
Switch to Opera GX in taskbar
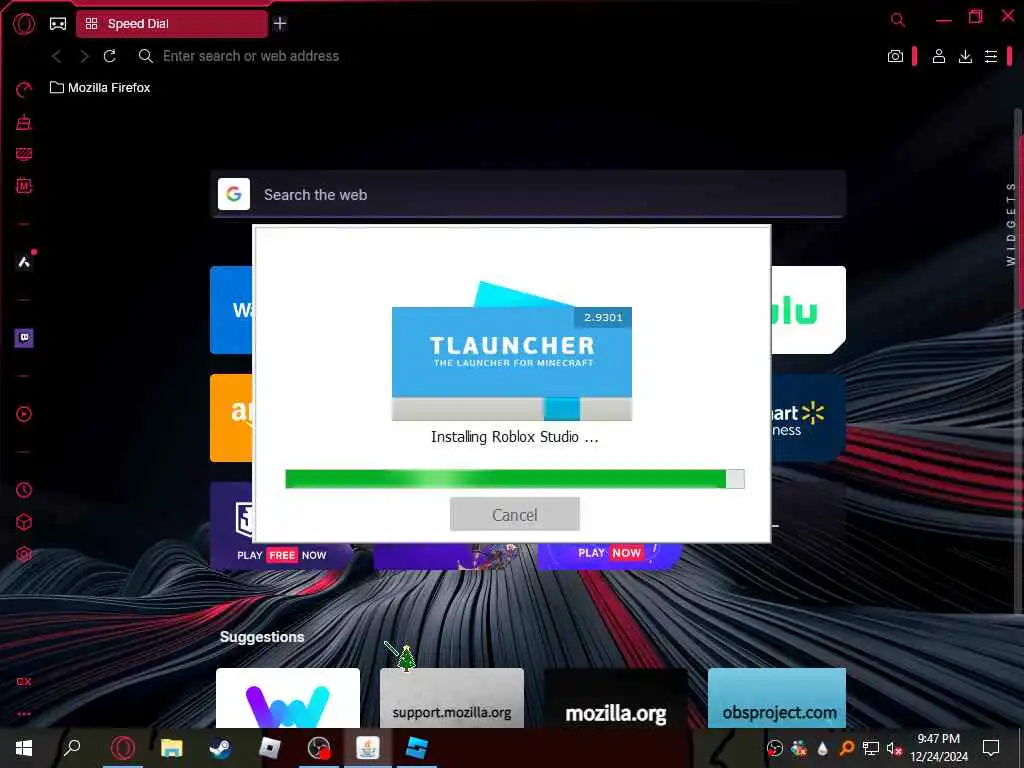[123, 748]
